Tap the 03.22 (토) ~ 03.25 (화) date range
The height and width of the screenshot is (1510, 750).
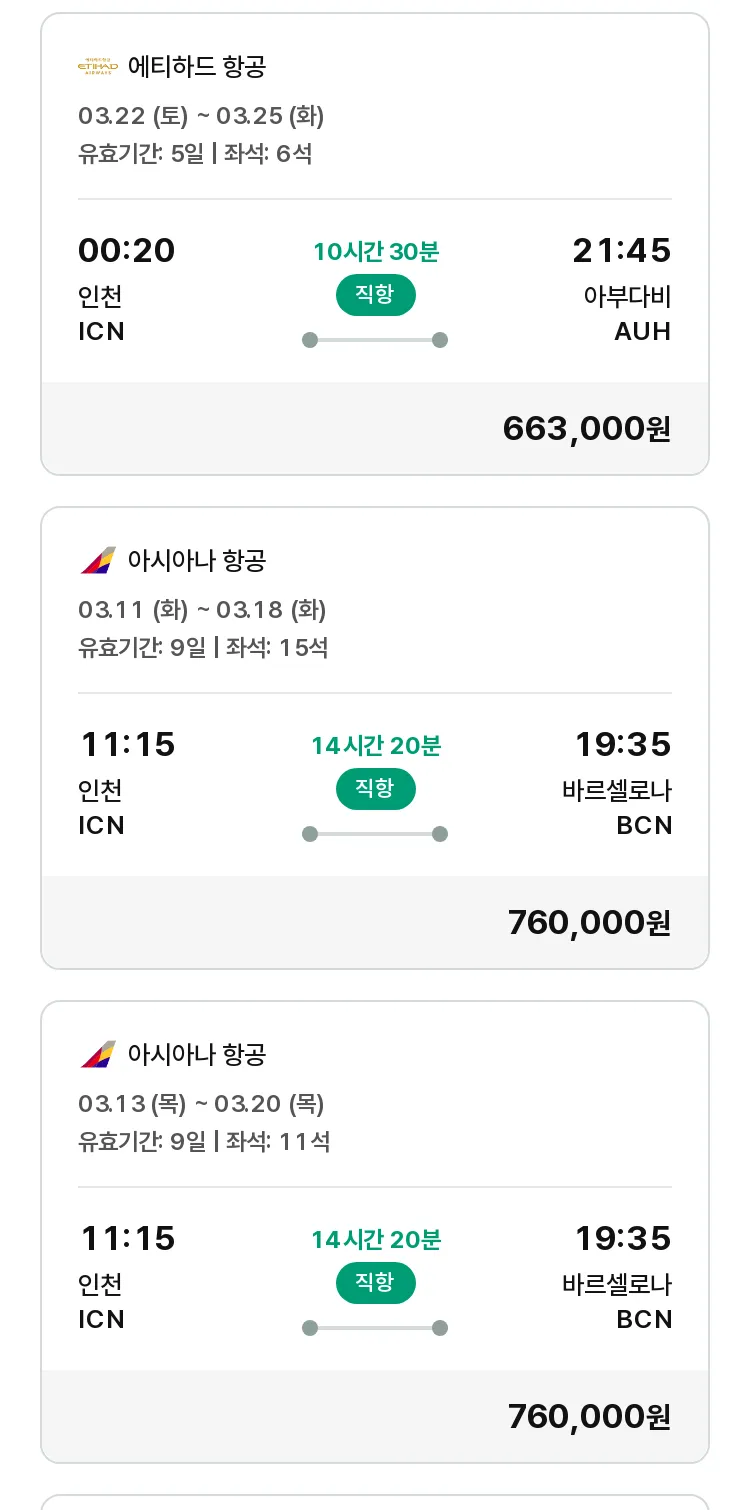pyautogui.click(x=201, y=116)
